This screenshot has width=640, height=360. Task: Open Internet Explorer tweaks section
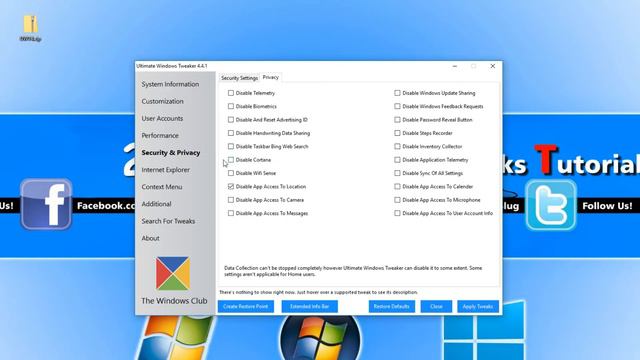[165, 170]
